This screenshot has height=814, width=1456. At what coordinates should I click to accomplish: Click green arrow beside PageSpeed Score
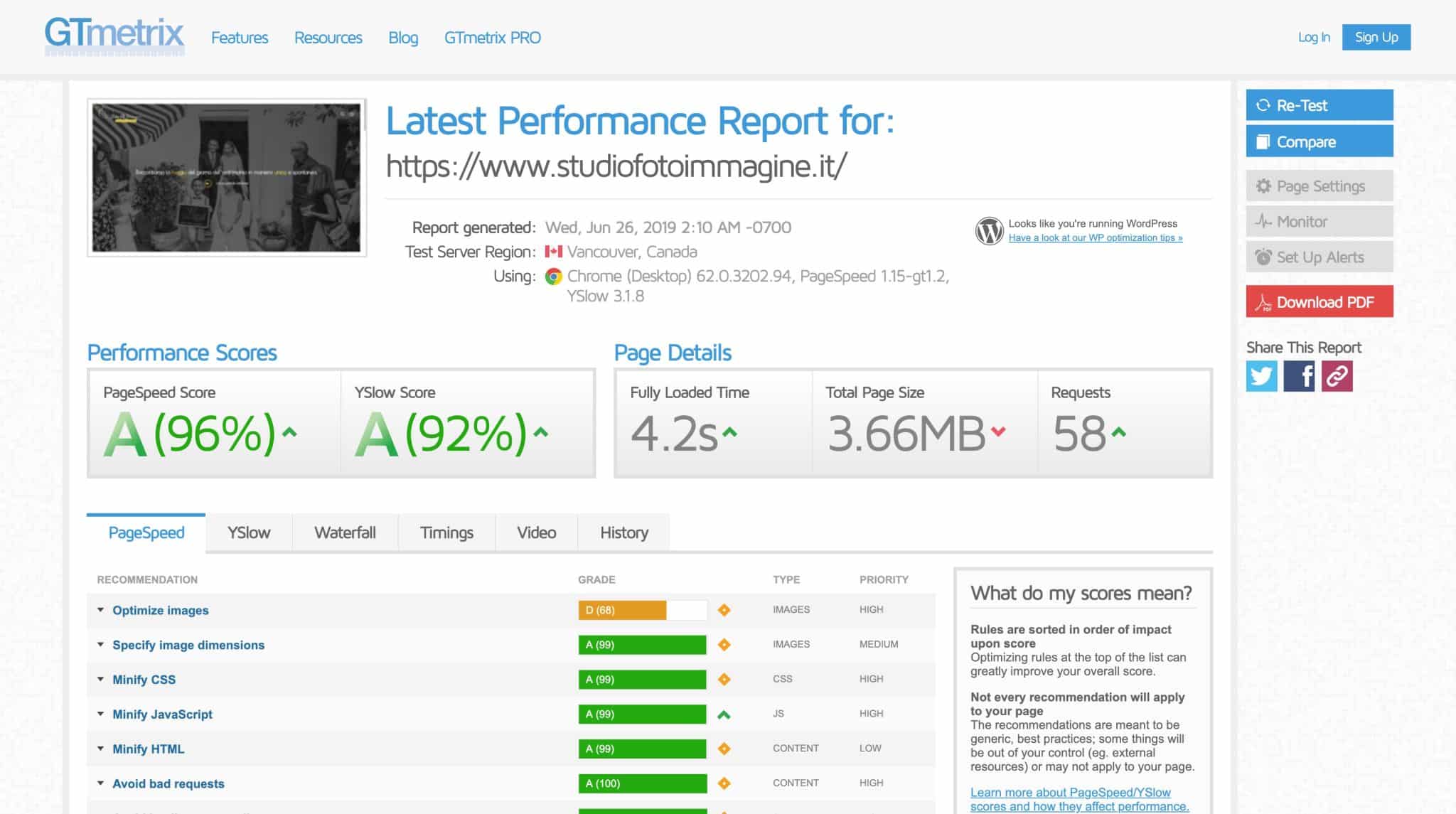pyautogui.click(x=289, y=432)
